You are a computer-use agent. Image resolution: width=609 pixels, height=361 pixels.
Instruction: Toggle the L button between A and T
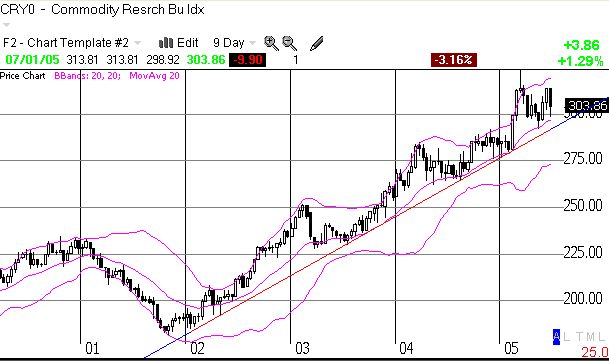567,337
